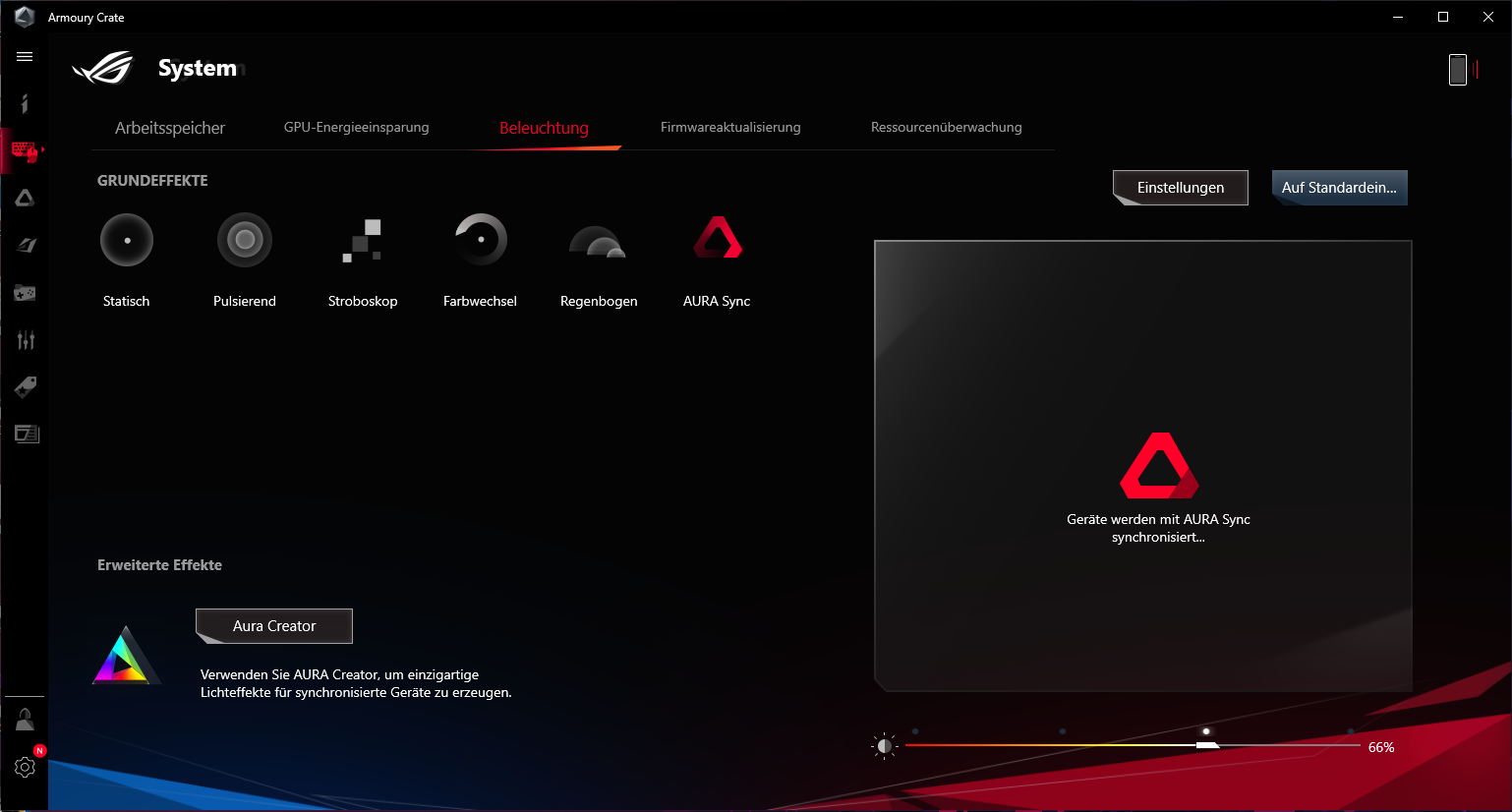Open the user profile icon in sidebar

(x=25, y=720)
